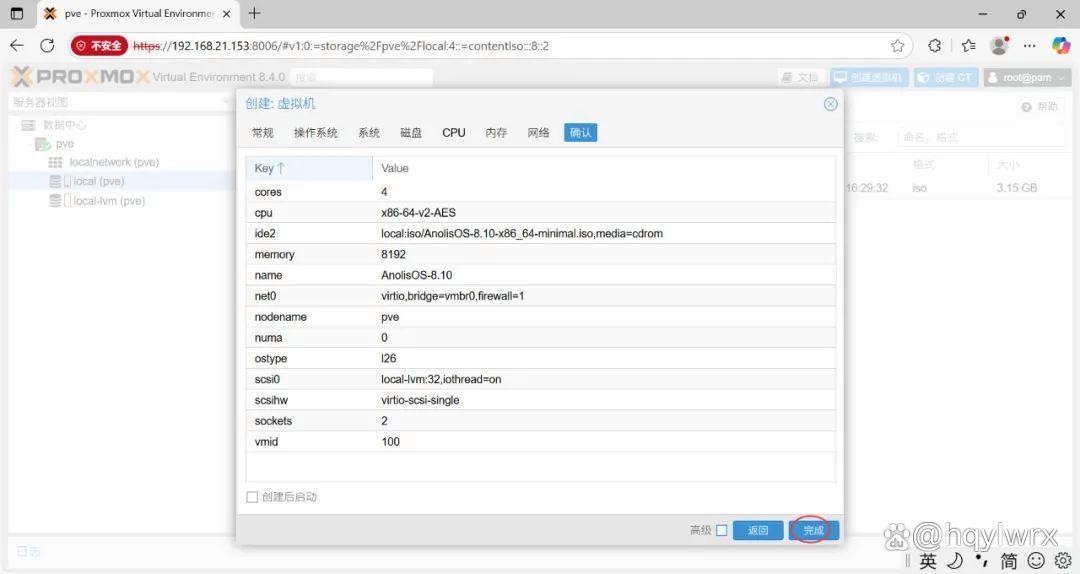This screenshot has width=1080, height=574.
Task: Open the 服务器视图 server view dropdown
Action: [x=121, y=103]
